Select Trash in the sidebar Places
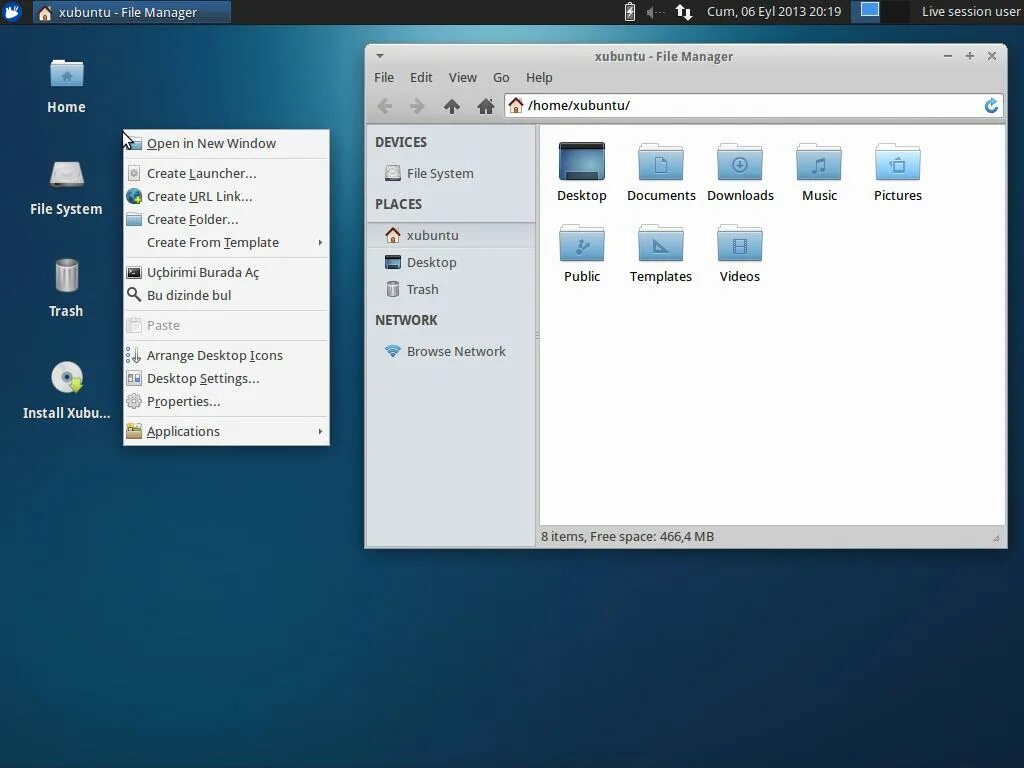Viewport: 1024px width, 768px height. tap(451, 289)
